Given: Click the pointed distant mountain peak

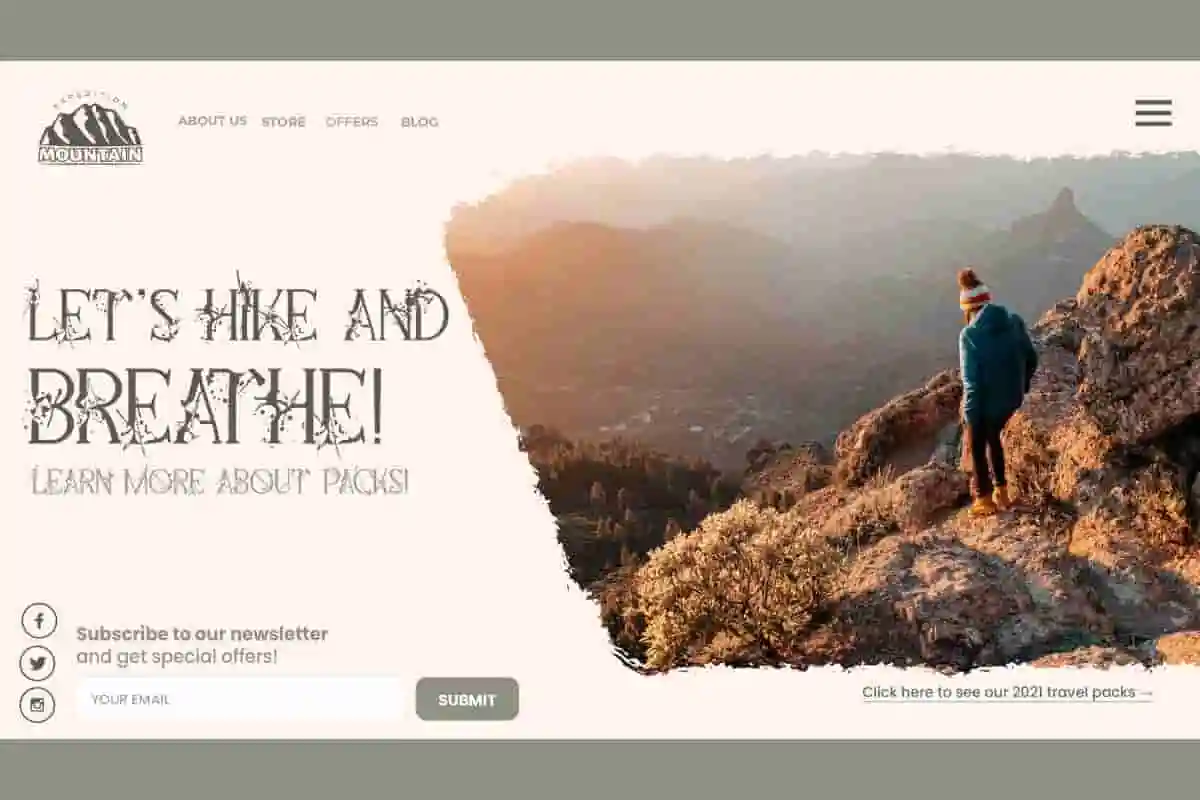Looking at the screenshot, I should 1062,213.
